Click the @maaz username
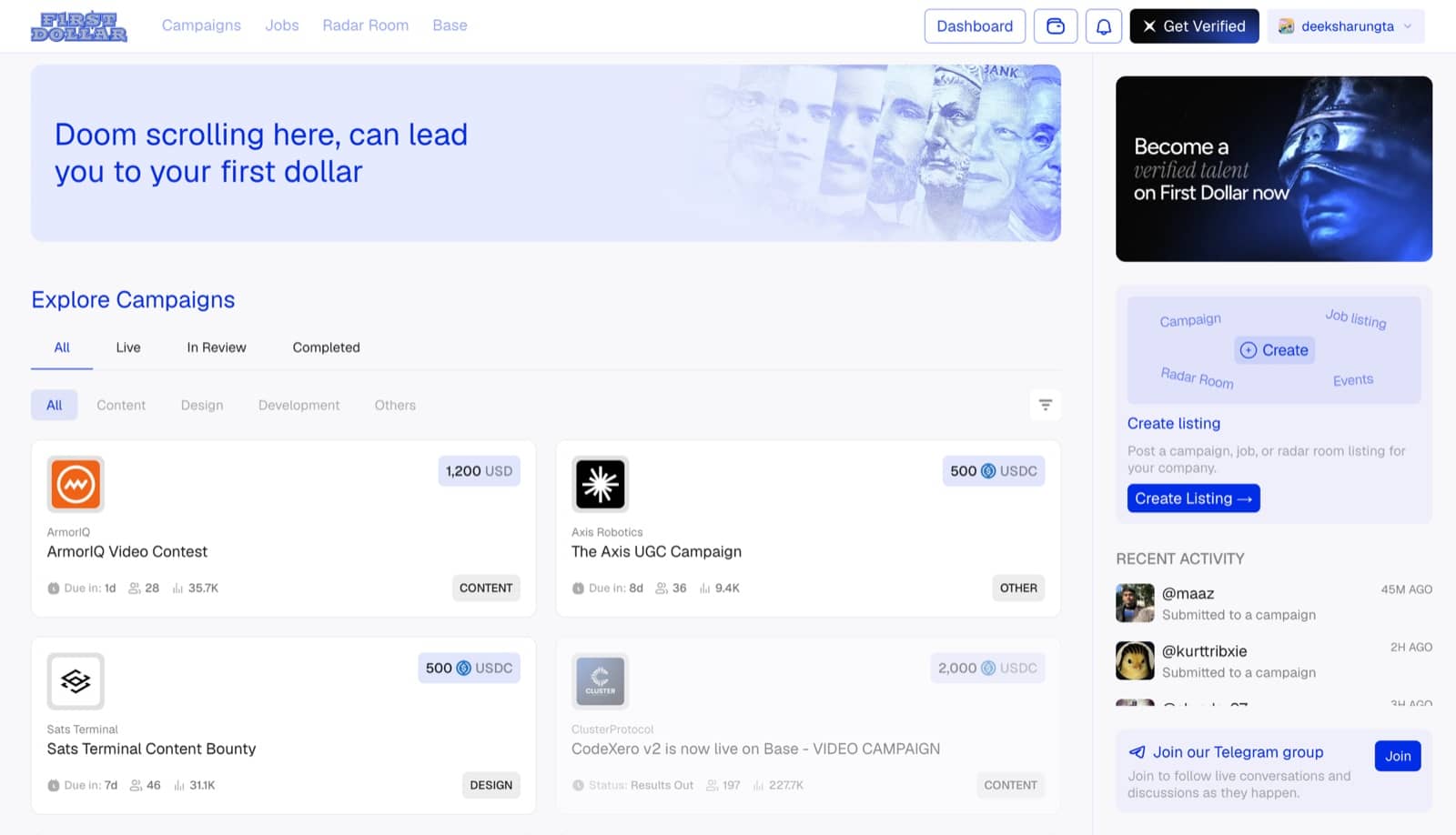1456x835 pixels. click(1188, 593)
